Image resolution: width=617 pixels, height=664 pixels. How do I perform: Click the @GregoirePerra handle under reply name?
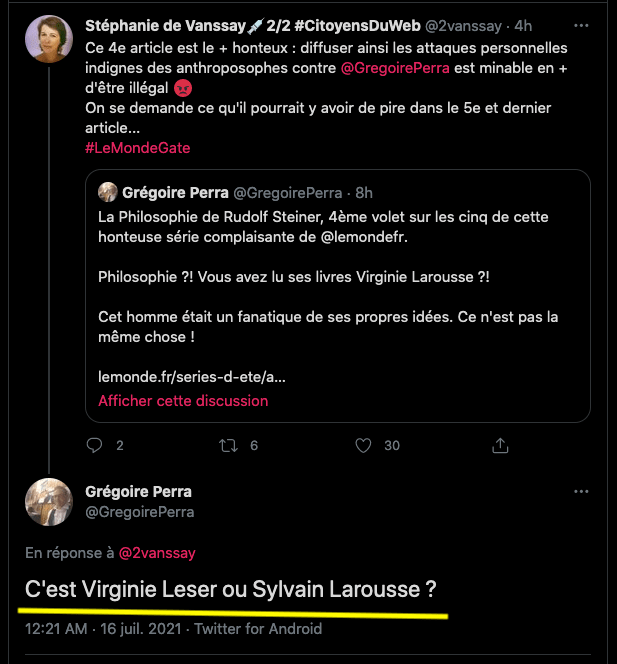[140, 511]
